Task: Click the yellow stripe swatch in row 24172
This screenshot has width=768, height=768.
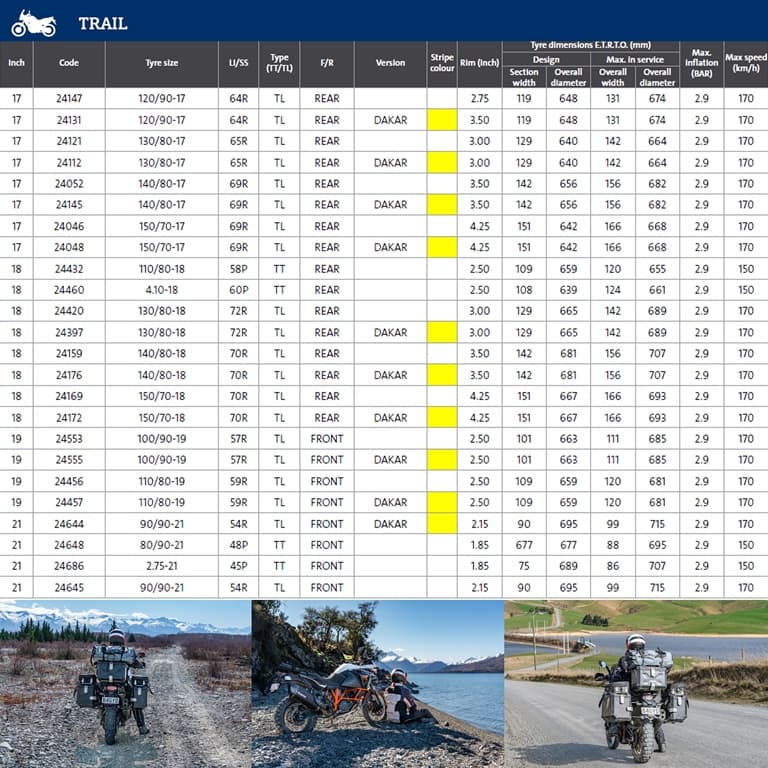Action: point(442,418)
